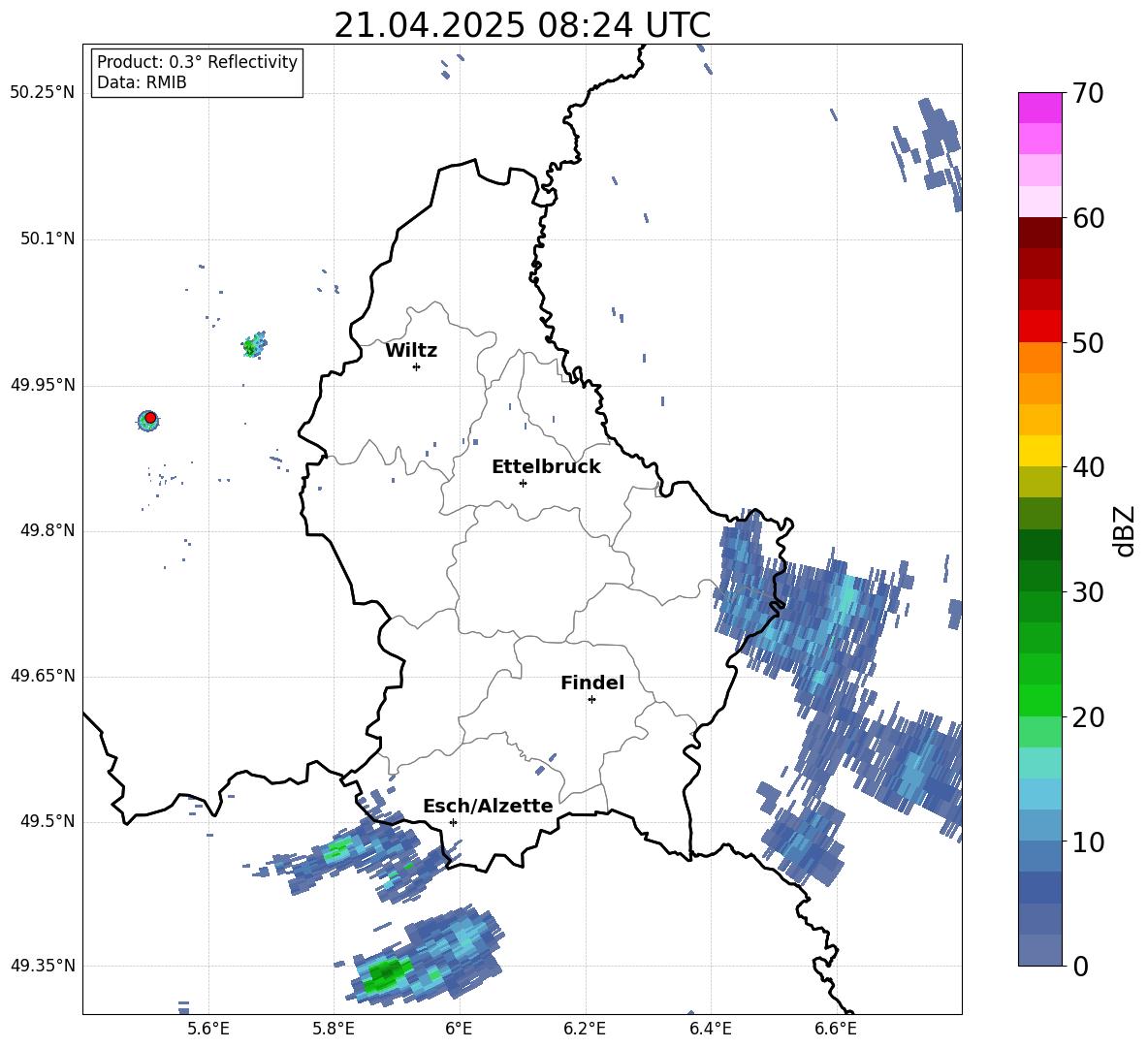Click the 6°E longitude label

tap(459, 1029)
